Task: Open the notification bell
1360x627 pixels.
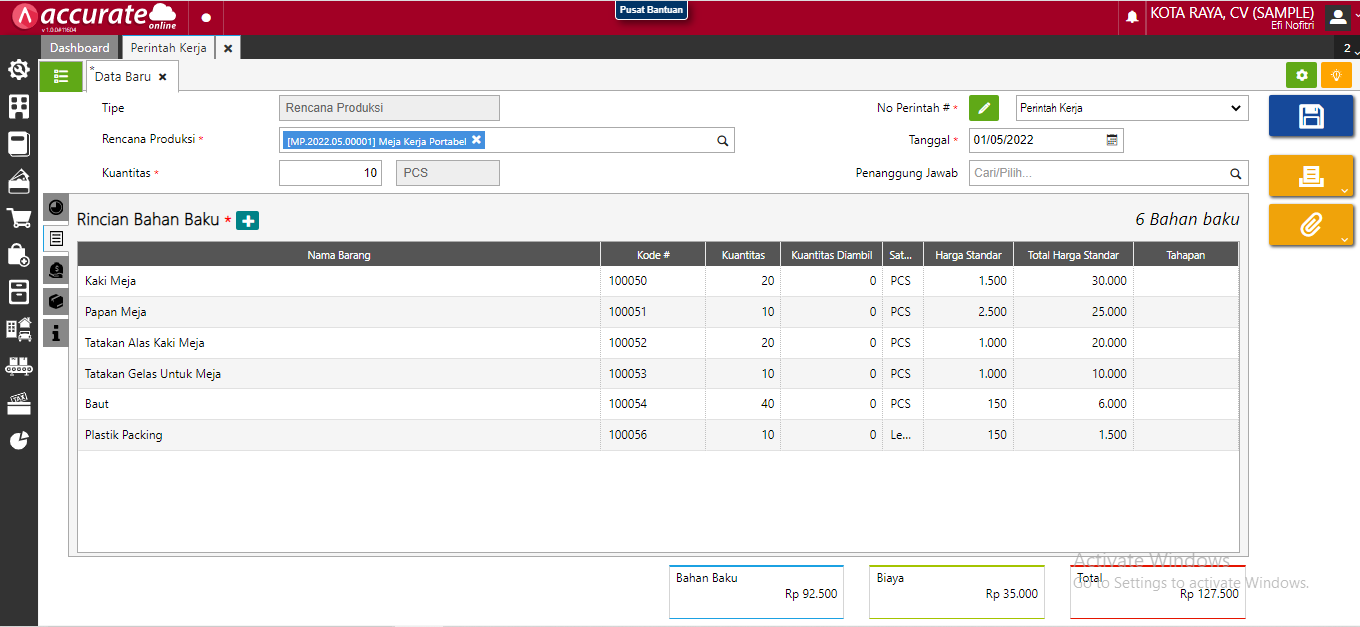Action: pos(1132,17)
